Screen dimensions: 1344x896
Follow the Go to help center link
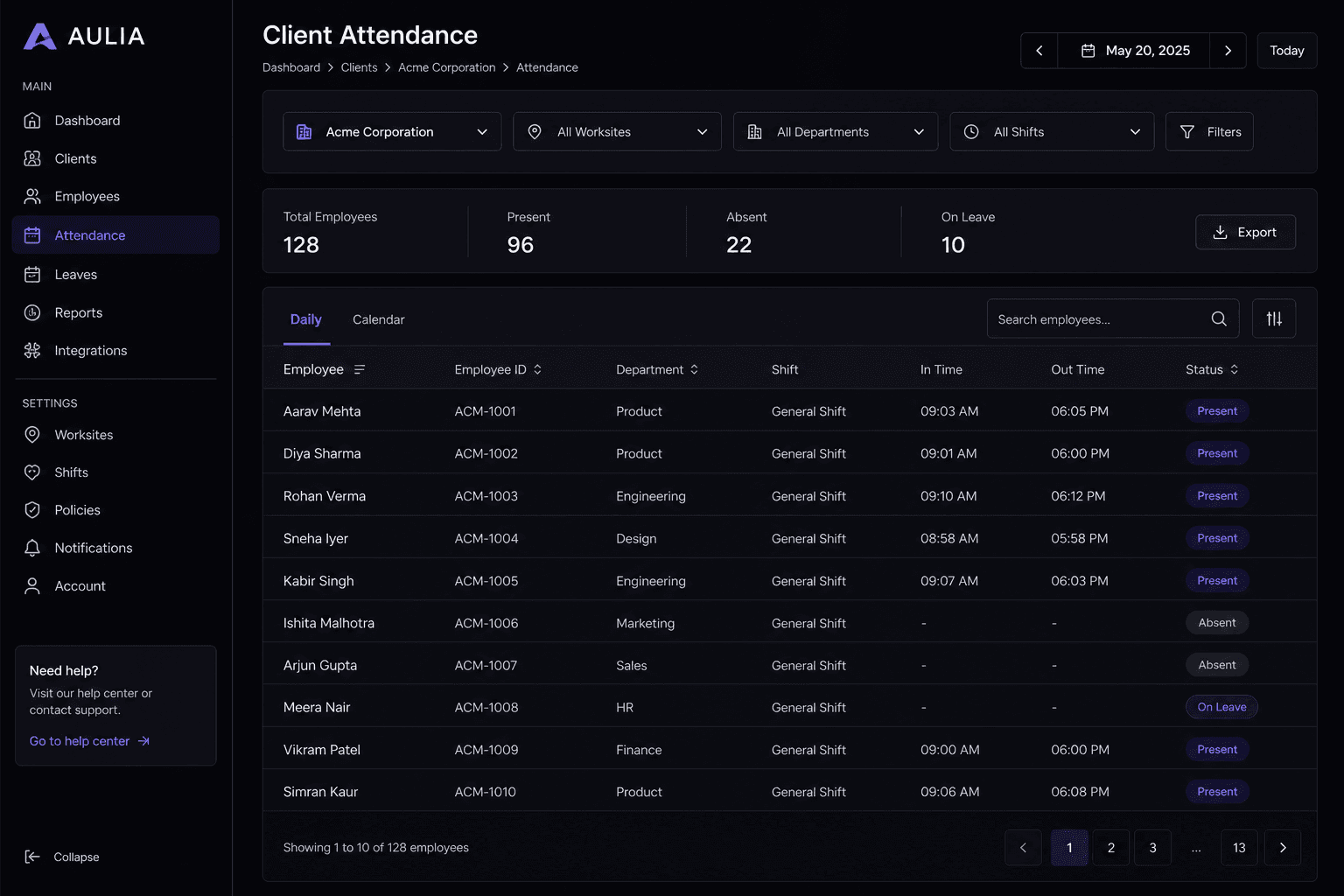click(89, 741)
